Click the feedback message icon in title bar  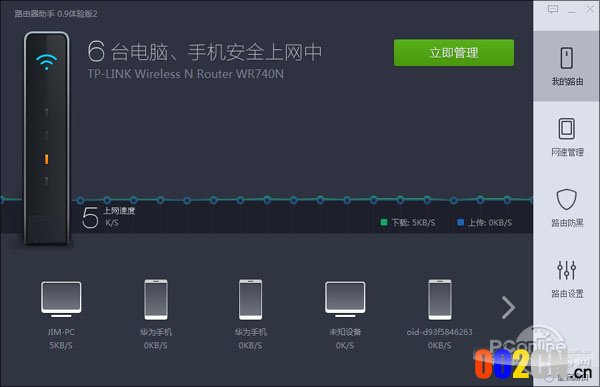[553, 9]
